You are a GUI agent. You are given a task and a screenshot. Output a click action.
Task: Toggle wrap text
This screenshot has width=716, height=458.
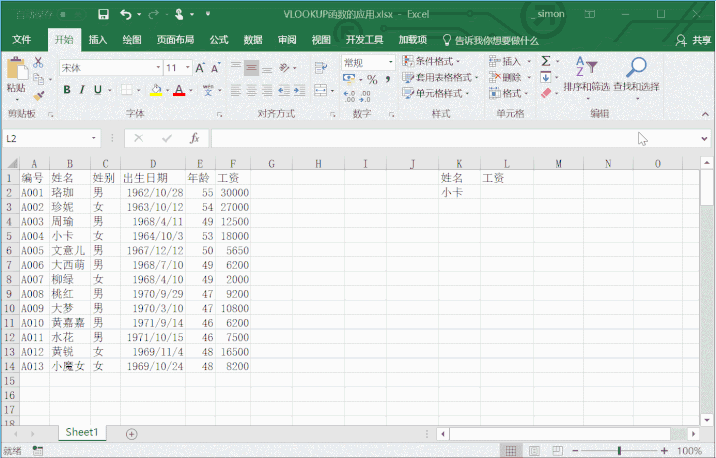coord(321,68)
